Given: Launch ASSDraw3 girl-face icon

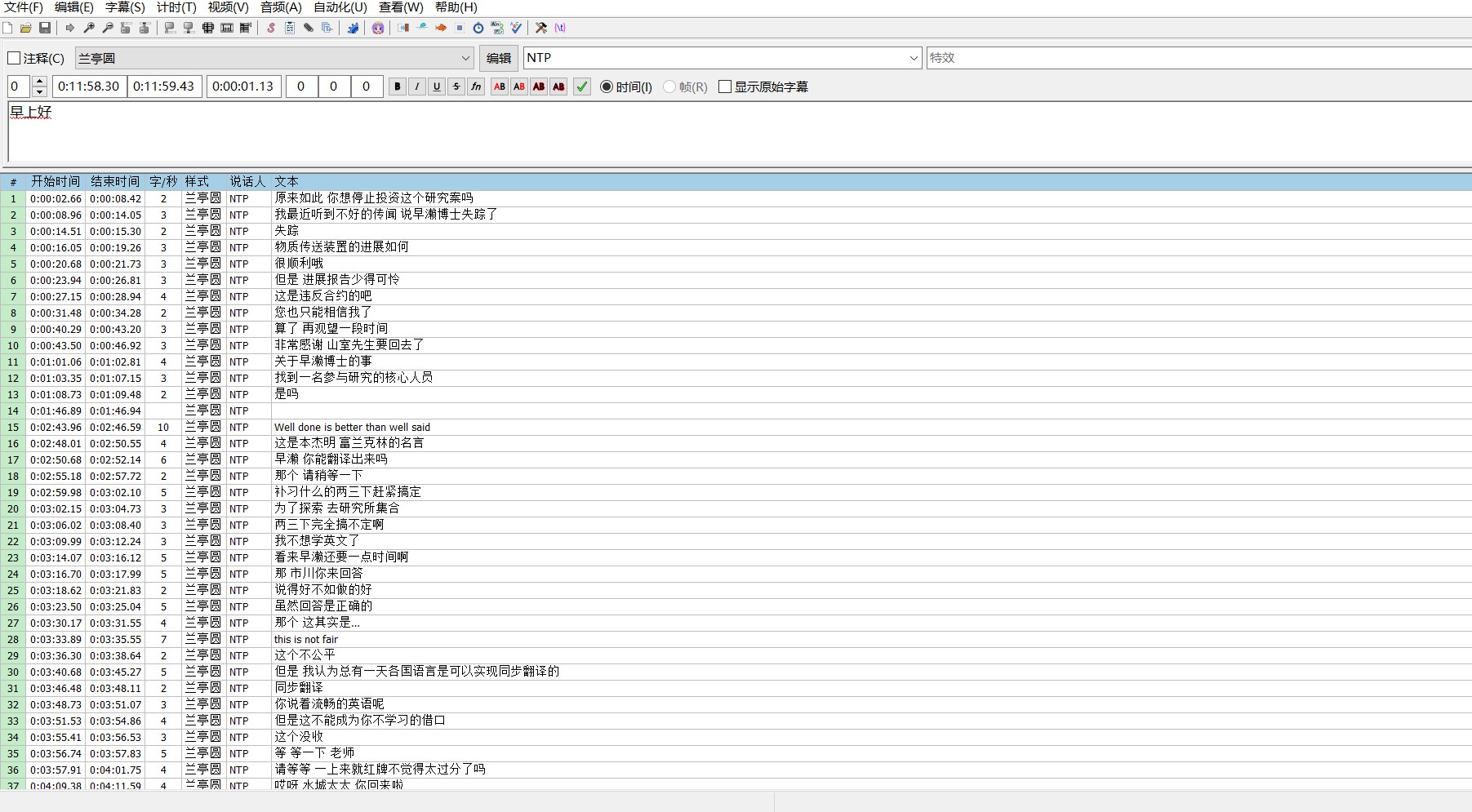Looking at the screenshot, I should 378,28.
